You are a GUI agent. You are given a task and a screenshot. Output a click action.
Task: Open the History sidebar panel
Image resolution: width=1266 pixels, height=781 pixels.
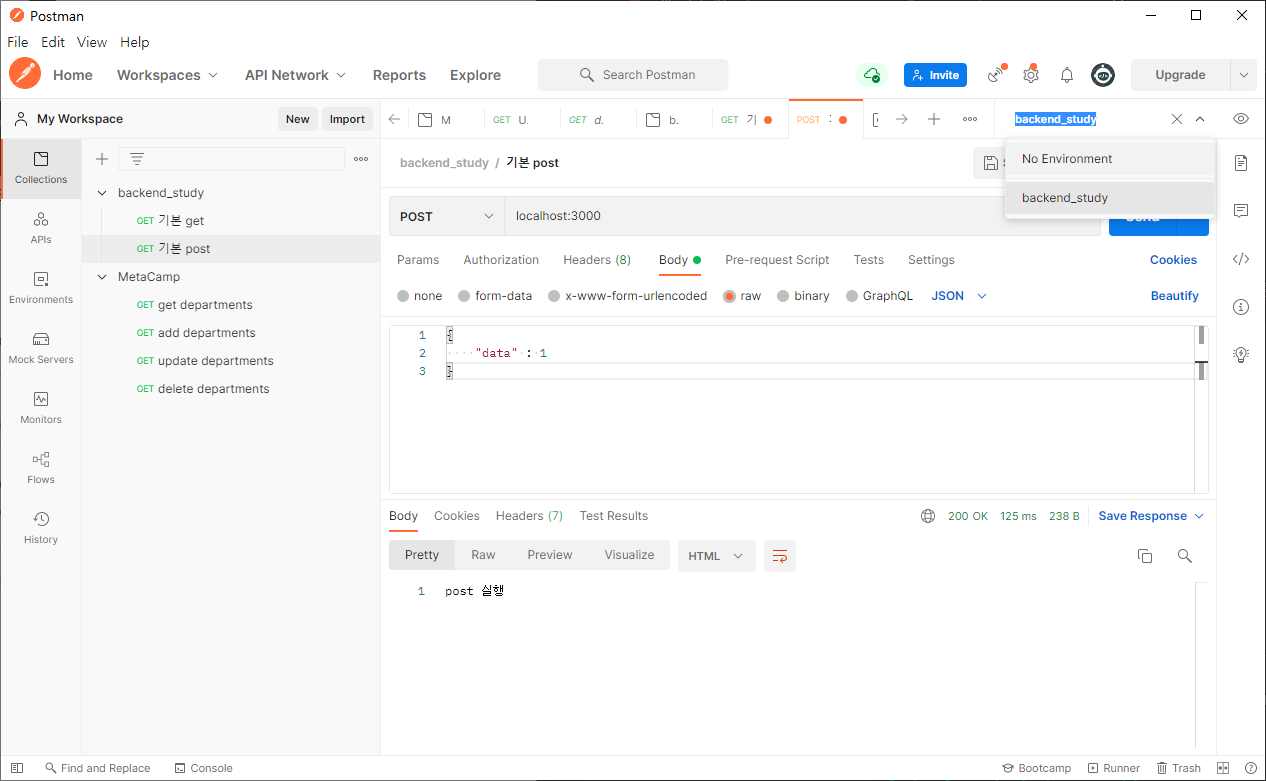pos(41,528)
